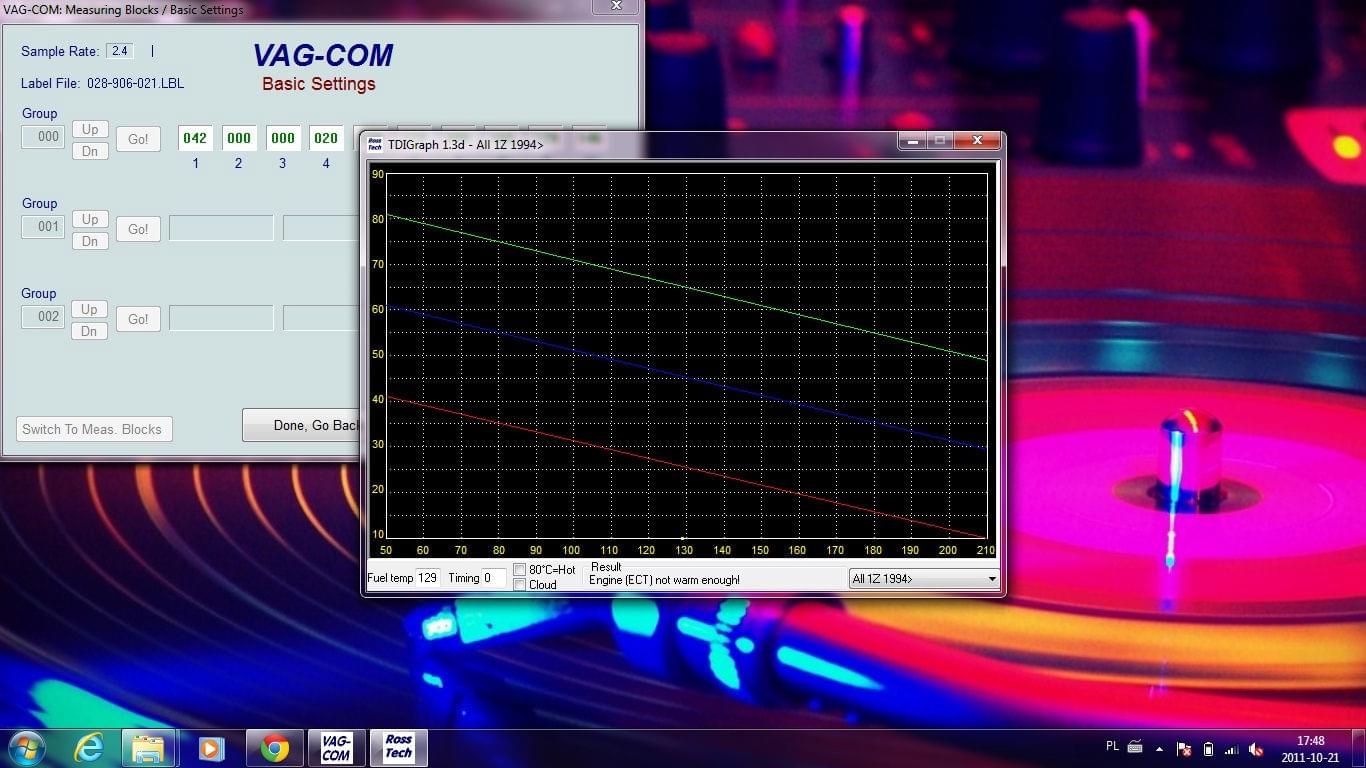The image size is (1366, 768).
Task: Click the Fuel temp field showing 129
Action: click(x=428, y=578)
